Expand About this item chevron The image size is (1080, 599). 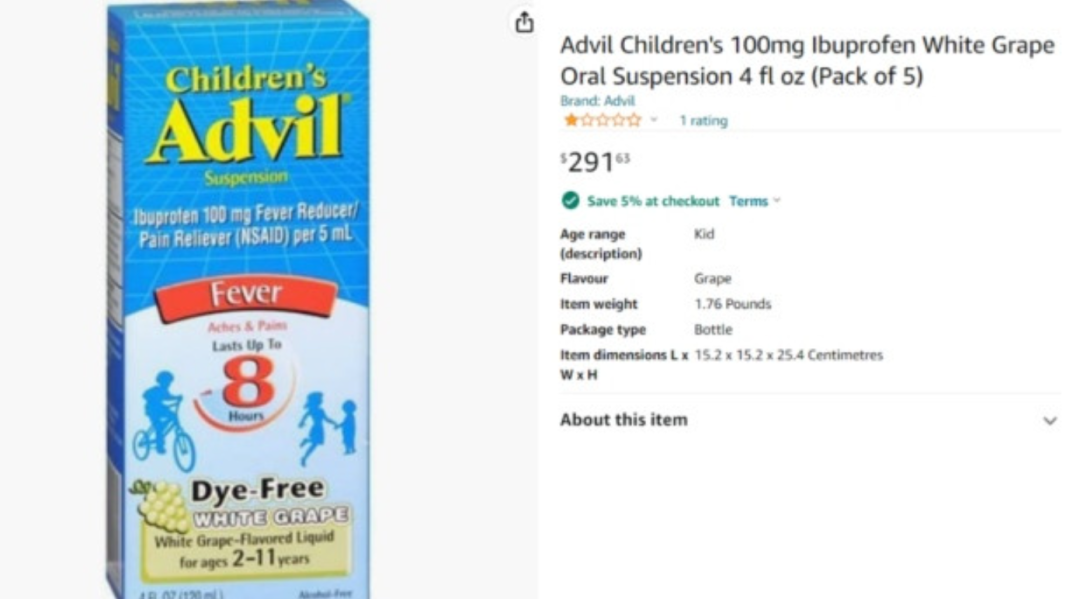pos(1049,421)
